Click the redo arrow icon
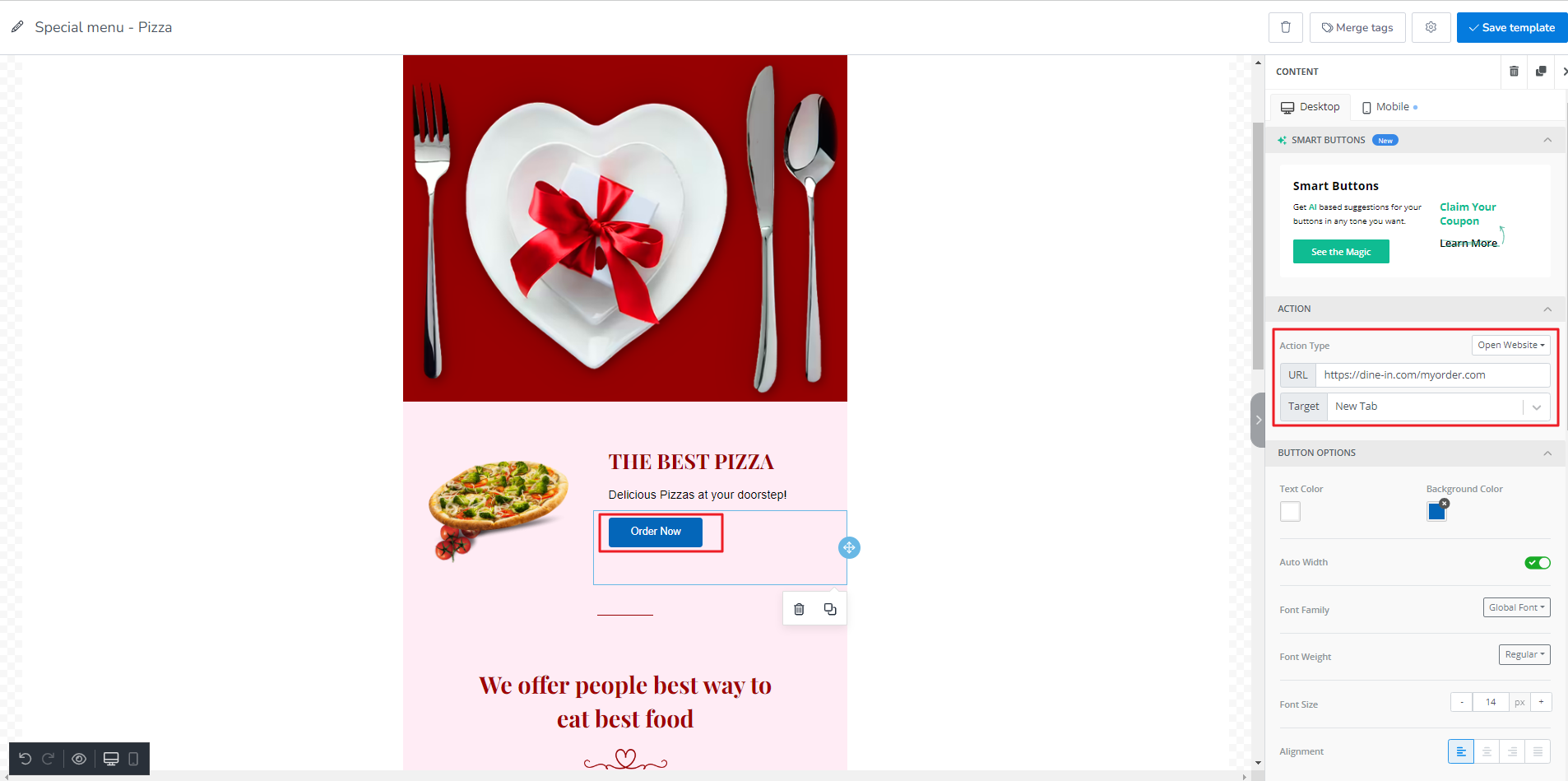 pos(48,759)
